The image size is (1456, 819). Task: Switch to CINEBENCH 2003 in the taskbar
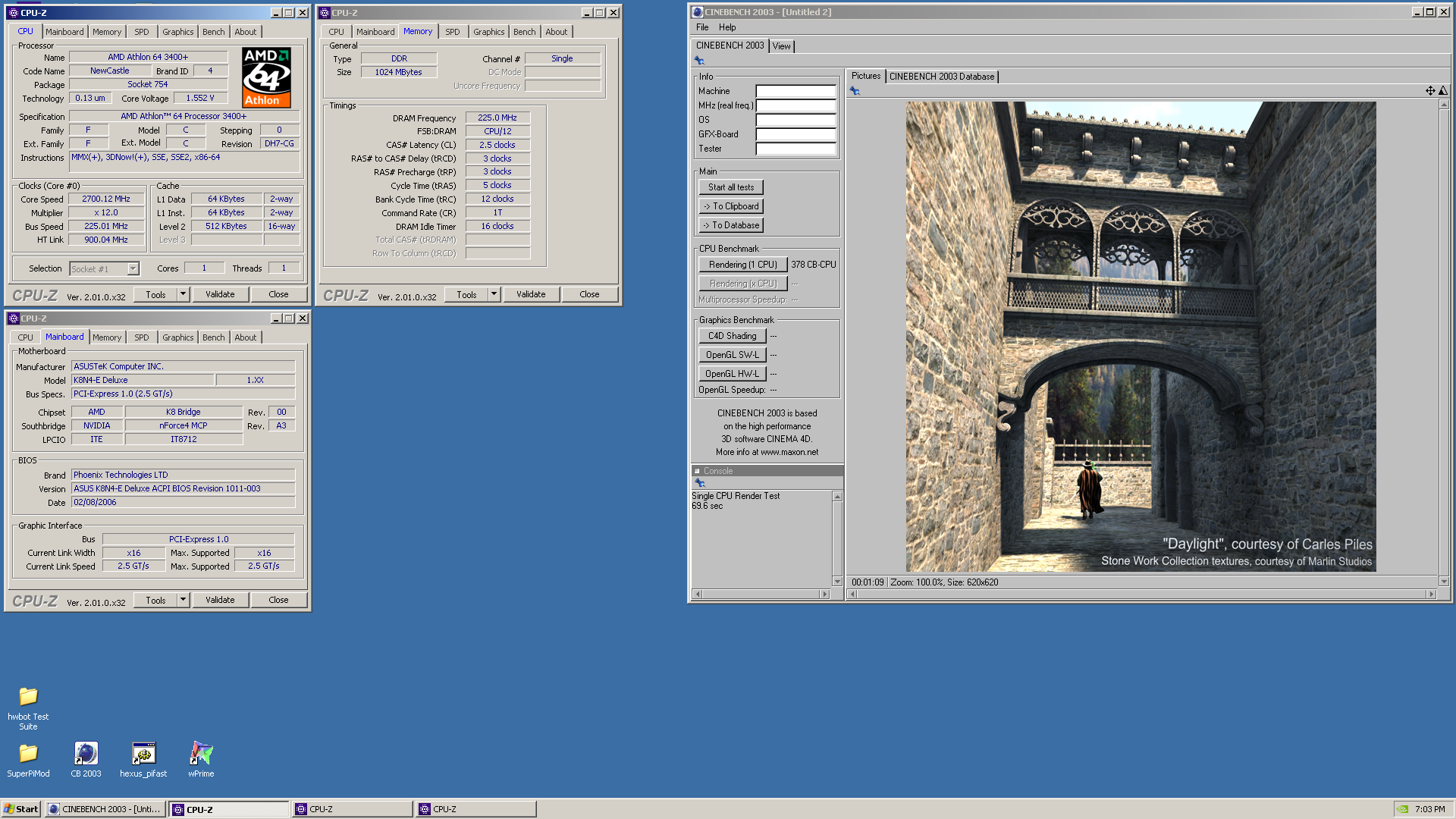tap(105, 809)
